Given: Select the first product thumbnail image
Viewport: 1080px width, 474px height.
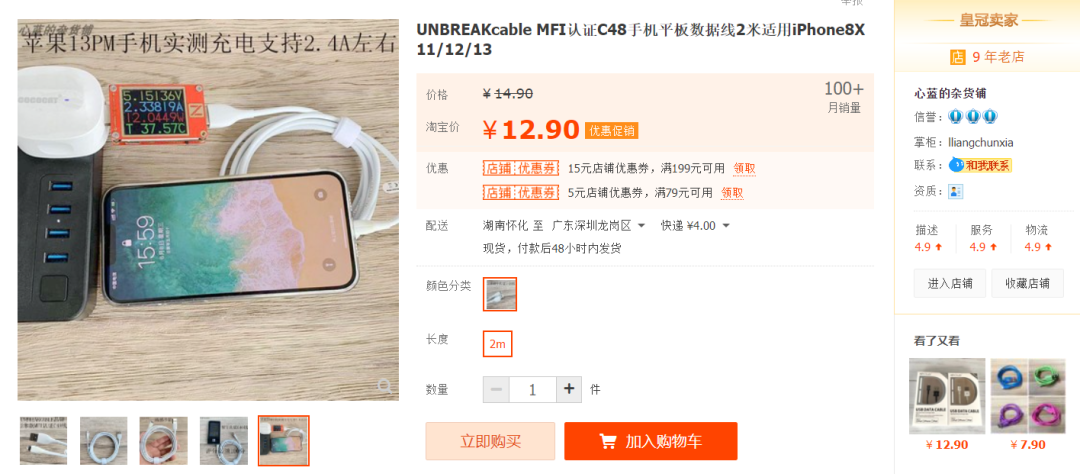Looking at the screenshot, I should pyautogui.click(x=43, y=440).
